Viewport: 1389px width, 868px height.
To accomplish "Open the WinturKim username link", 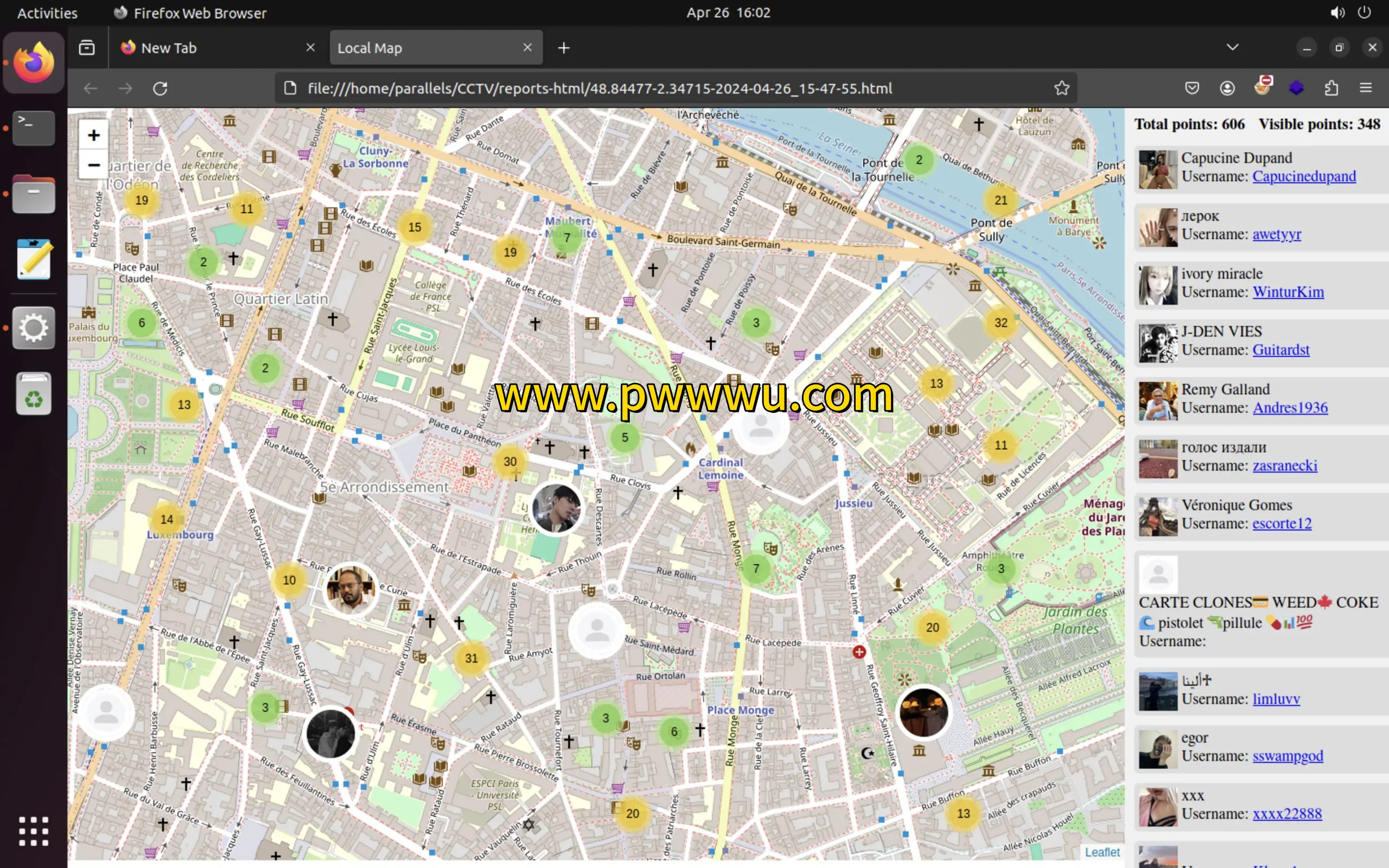I will 1288,292.
